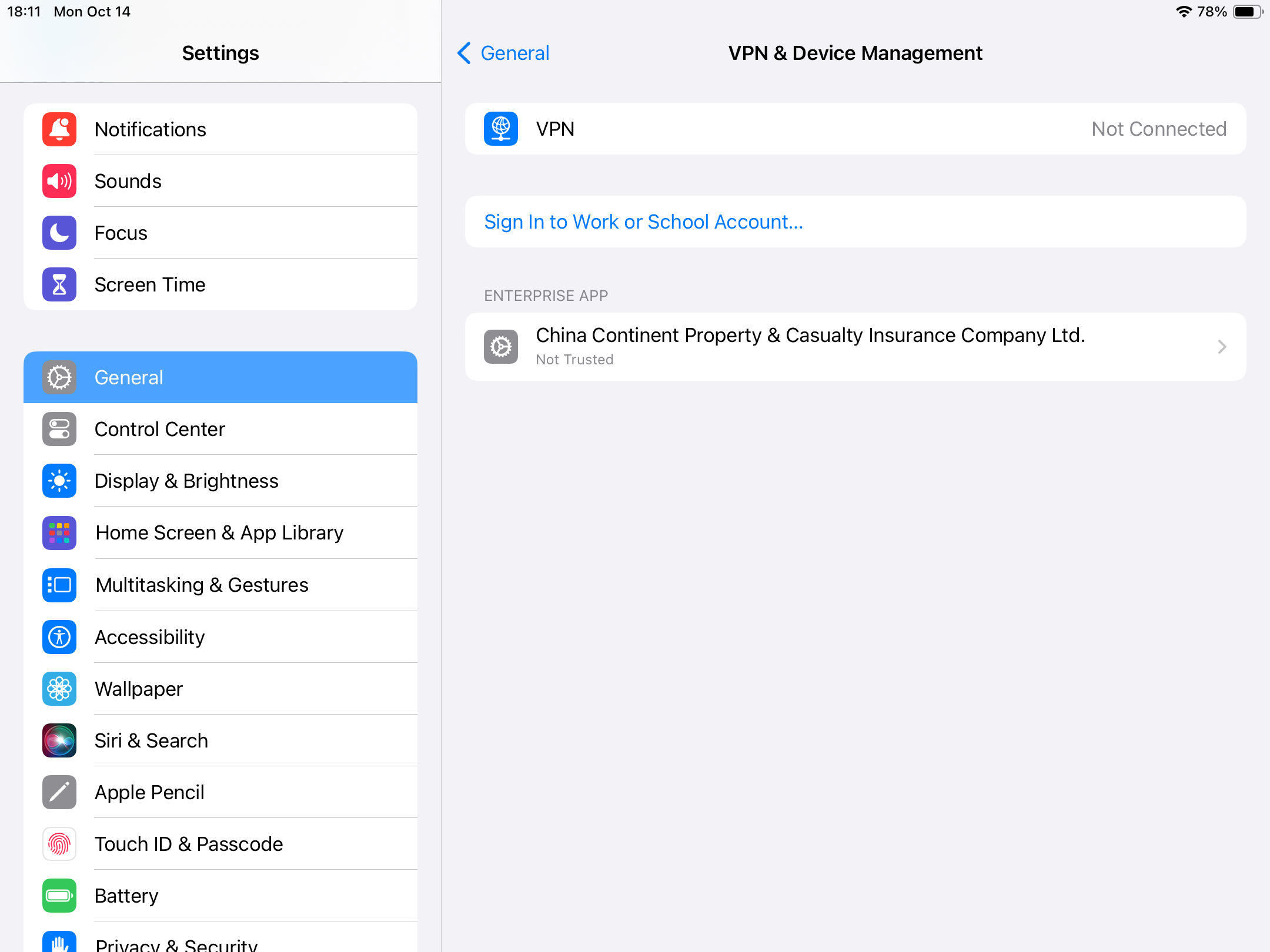Open Sounds settings
The image size is (1270, 952).
[220, 181]
